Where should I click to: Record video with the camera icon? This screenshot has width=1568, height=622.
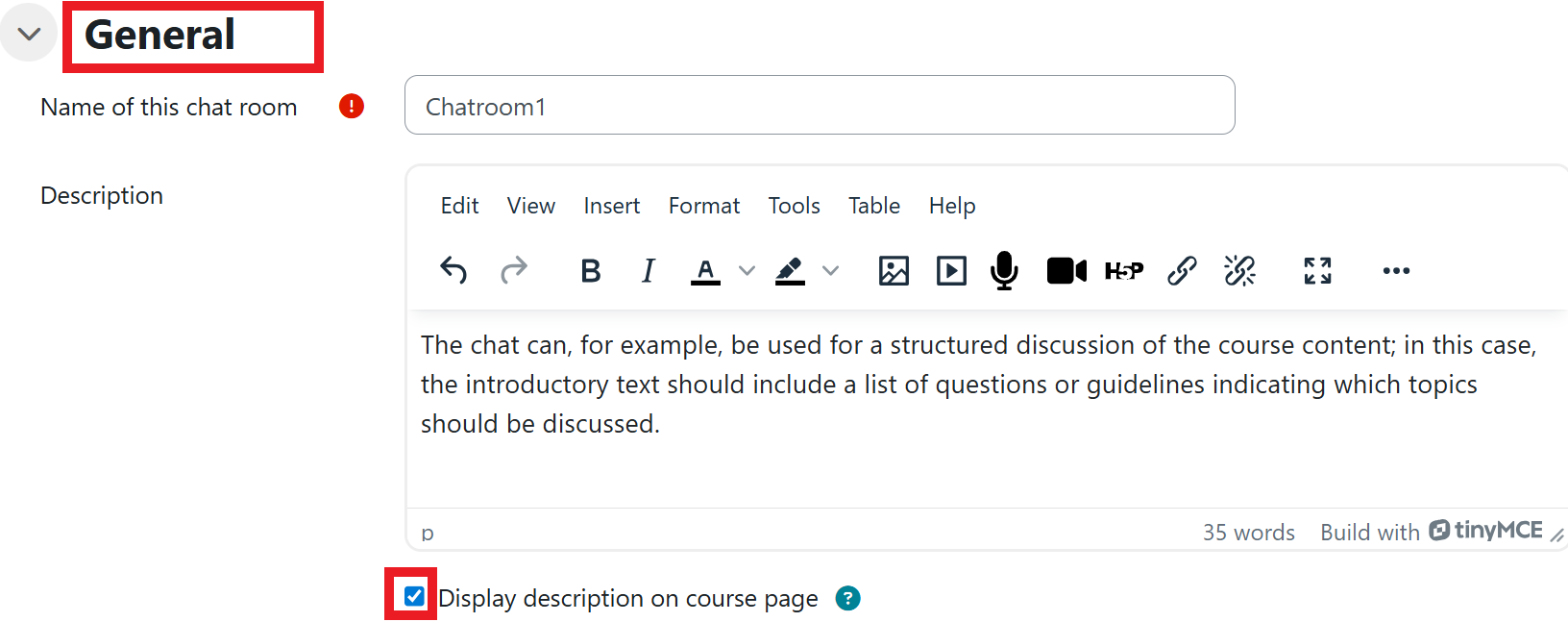click(x=1066, y=271)
